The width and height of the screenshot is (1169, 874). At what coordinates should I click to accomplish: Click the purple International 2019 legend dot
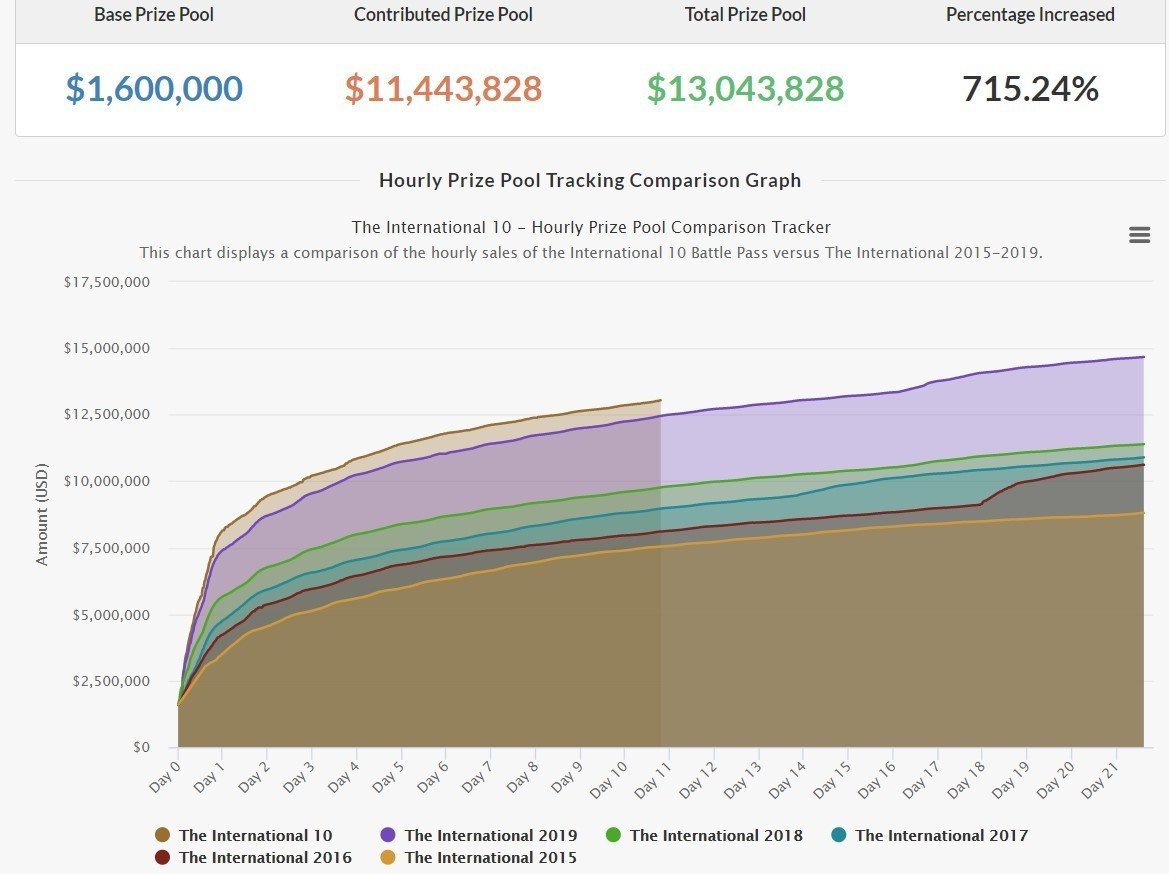[388, 835]
